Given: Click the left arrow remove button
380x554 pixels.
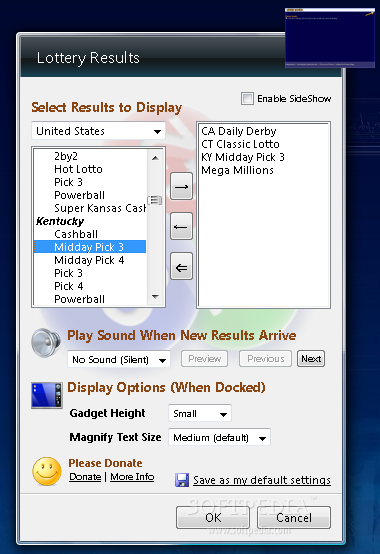Looking at the screenshot, I should (x=181, y=226).
